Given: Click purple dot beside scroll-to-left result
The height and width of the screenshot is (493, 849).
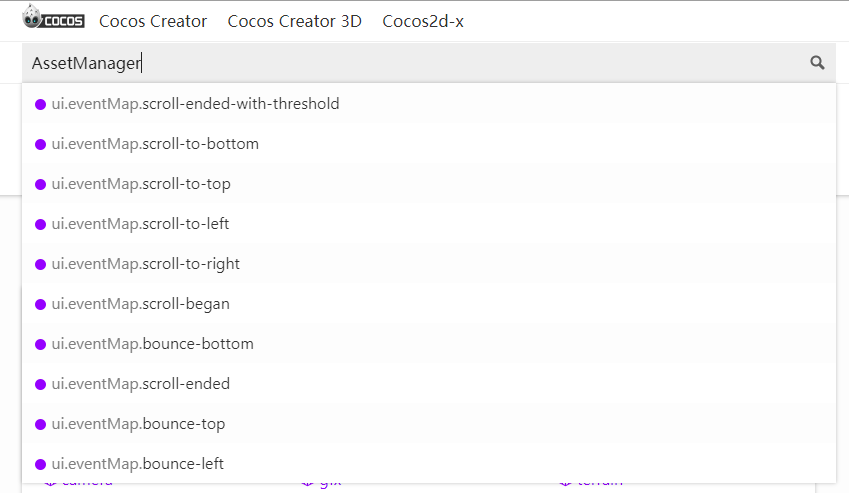Looking at the screenshot, I should pos(41,224).
